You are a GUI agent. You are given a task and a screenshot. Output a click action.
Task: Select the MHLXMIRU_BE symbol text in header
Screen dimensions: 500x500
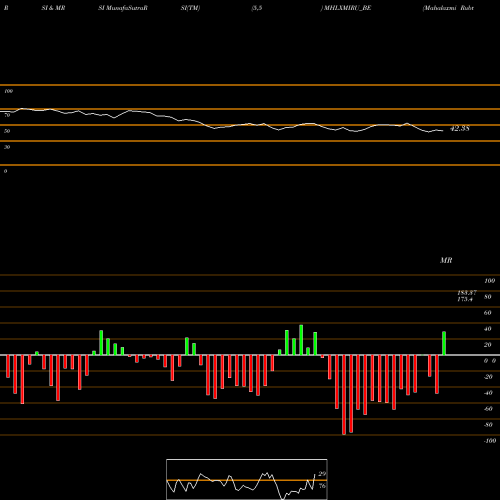(347, 8)
